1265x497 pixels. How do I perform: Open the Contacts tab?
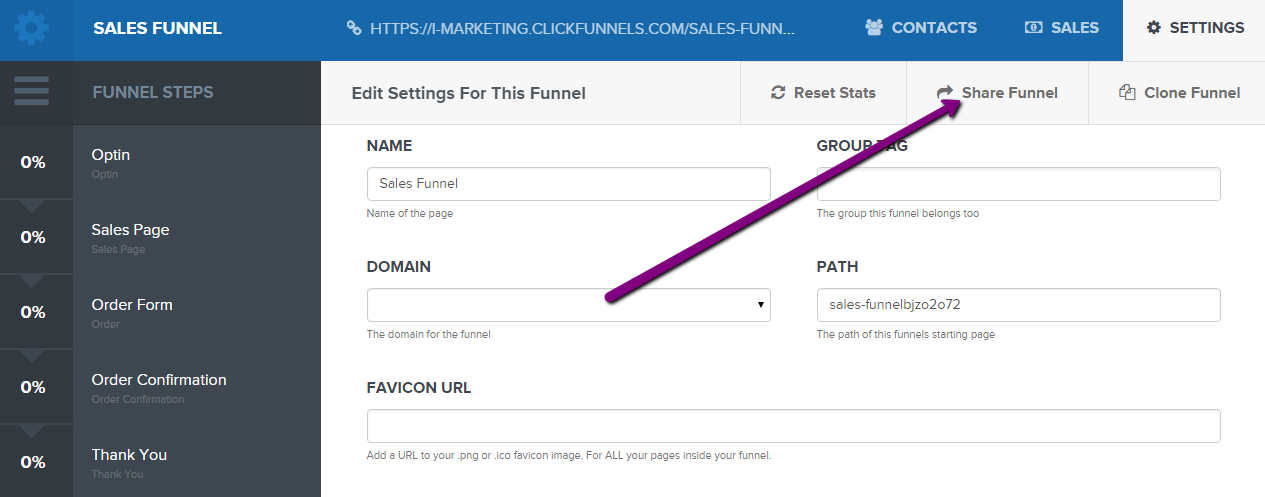(x=921, y=28)
